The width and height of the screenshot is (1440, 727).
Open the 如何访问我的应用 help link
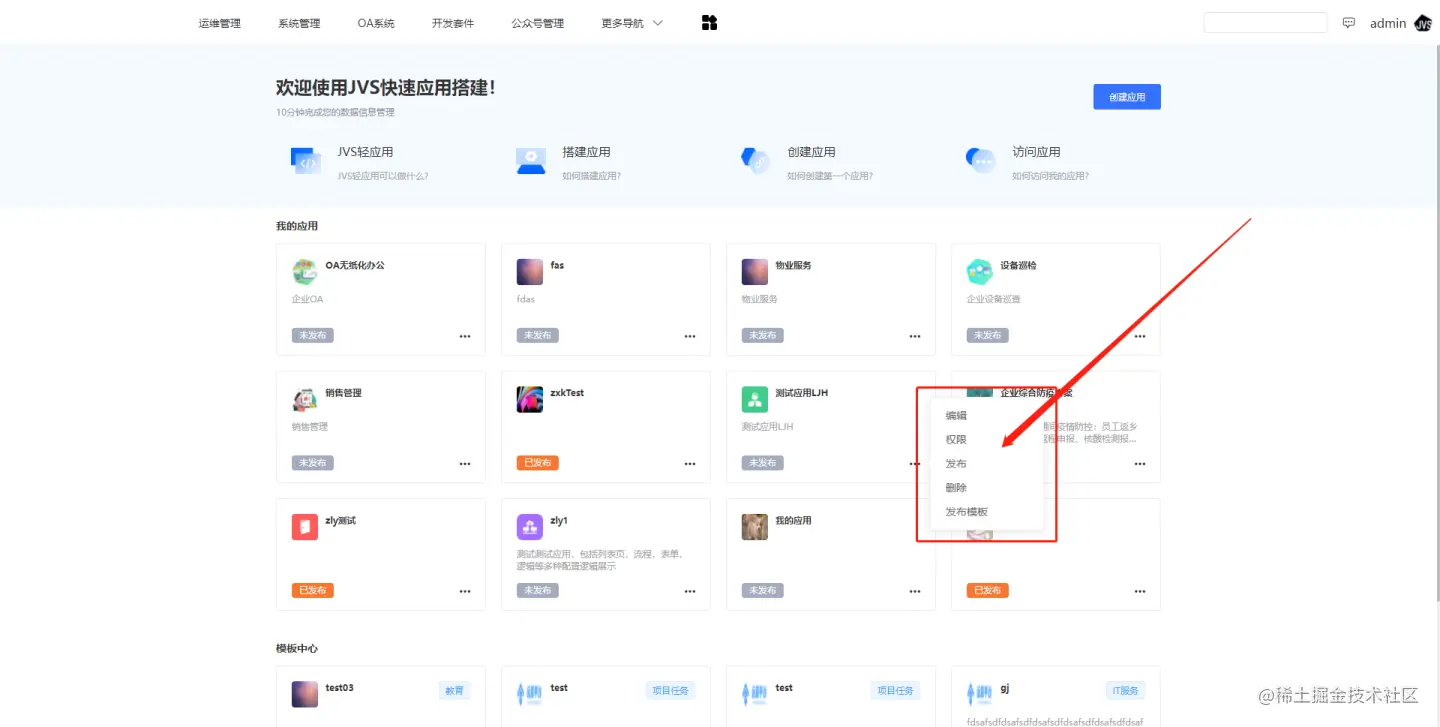point(1051,176)
